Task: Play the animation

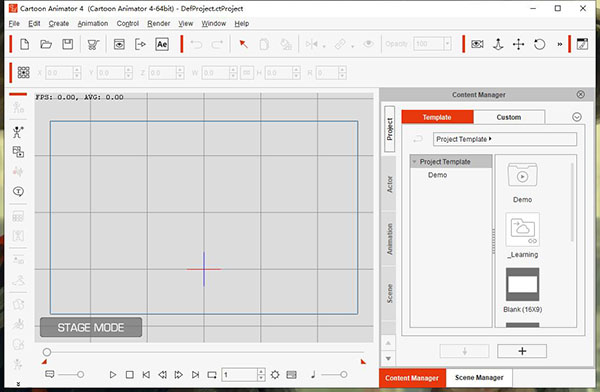Action: (x=112, y=375)
